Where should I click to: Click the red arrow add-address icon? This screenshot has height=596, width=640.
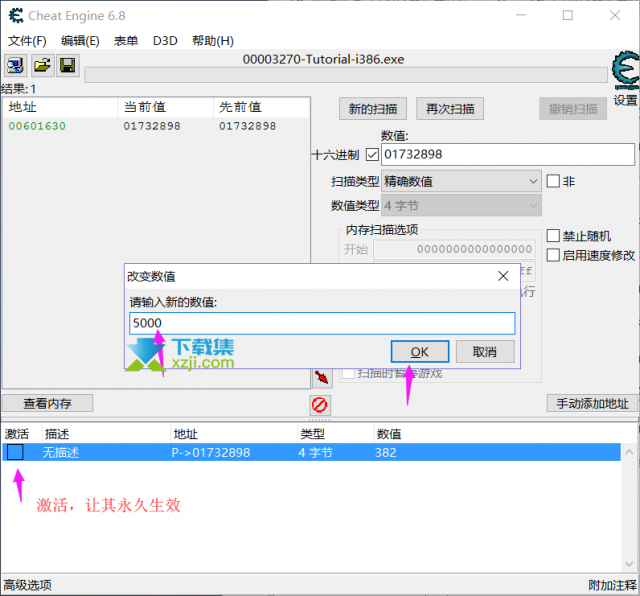[322, 377]
